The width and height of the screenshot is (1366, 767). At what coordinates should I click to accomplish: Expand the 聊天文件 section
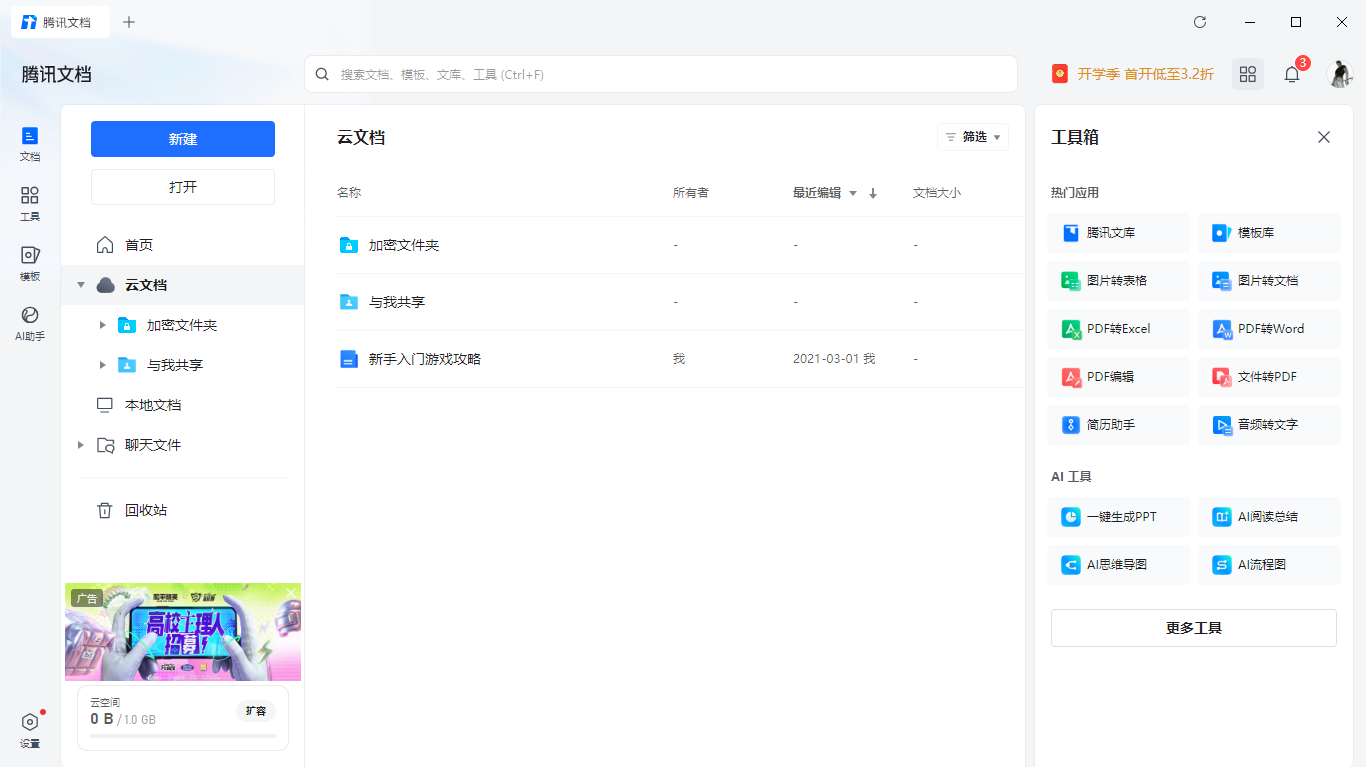[x=81, y=444]
